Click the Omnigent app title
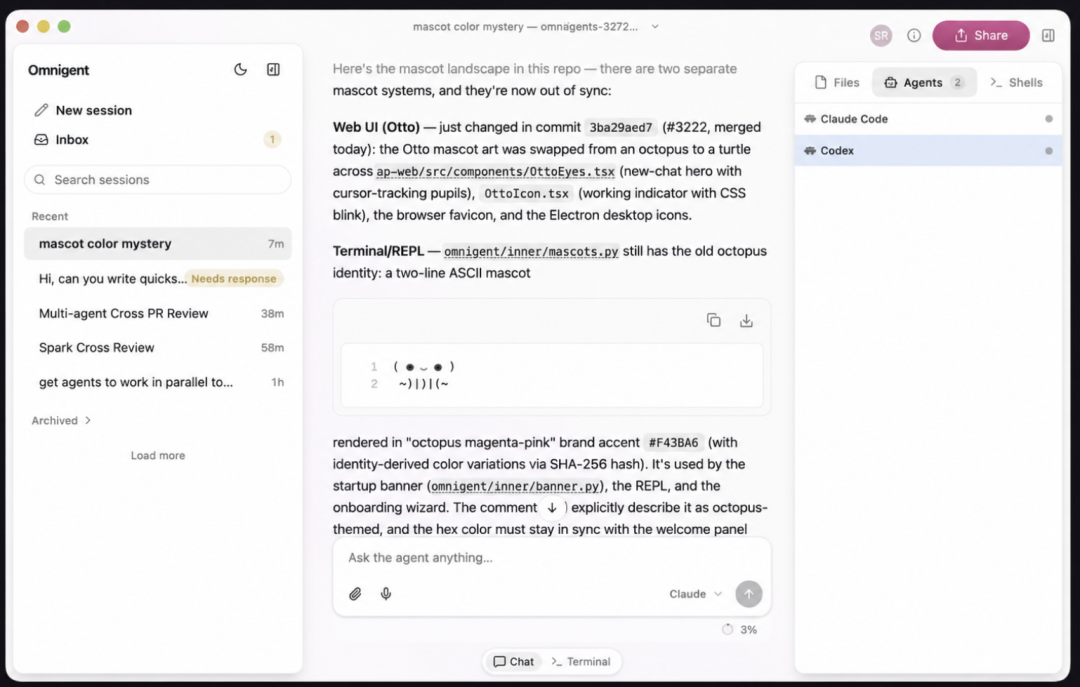The image size is (1080, 687). tap(59, 70)
